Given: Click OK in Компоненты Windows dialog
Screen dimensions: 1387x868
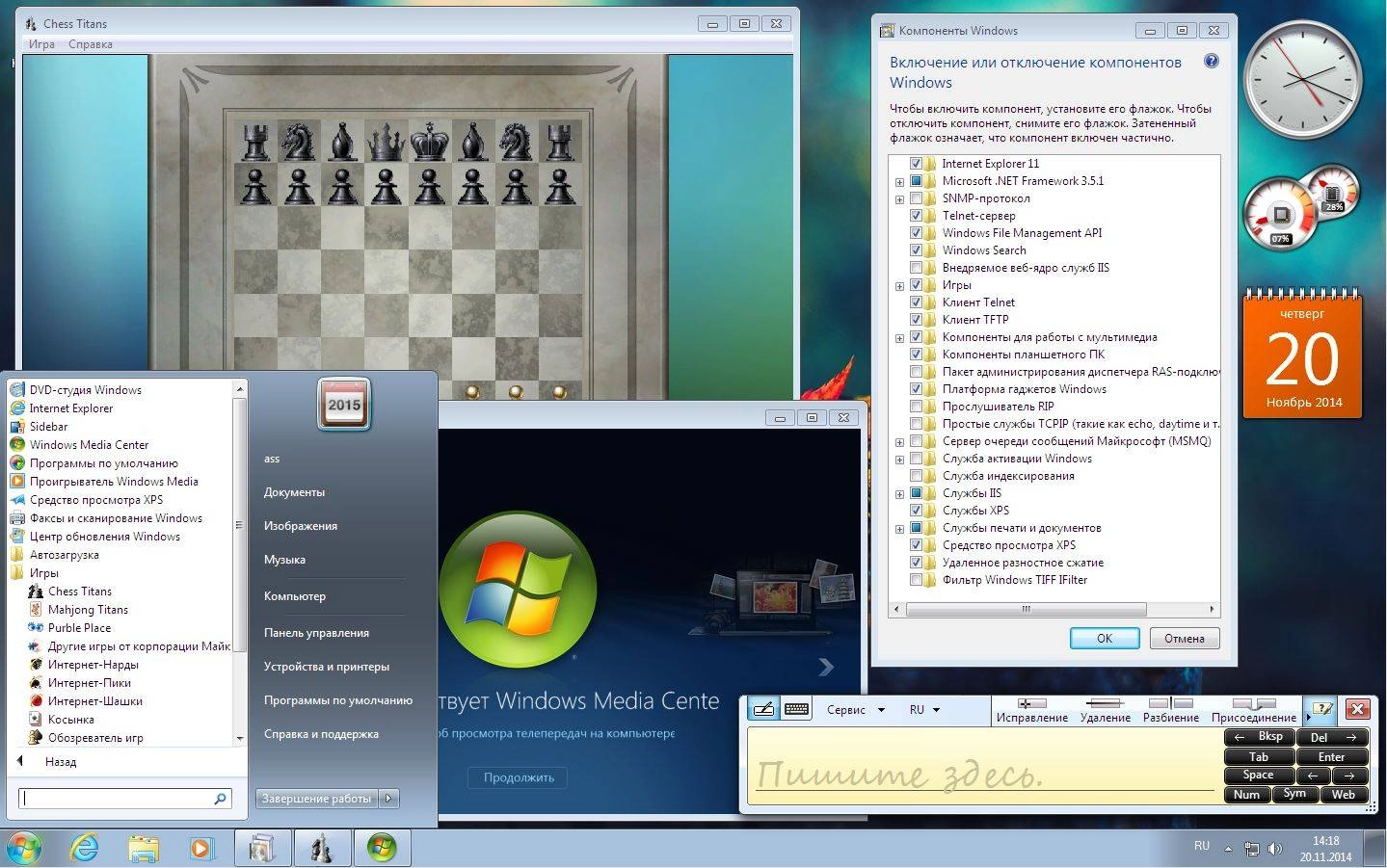Looking at the screenshot, I should point(1105,639).
